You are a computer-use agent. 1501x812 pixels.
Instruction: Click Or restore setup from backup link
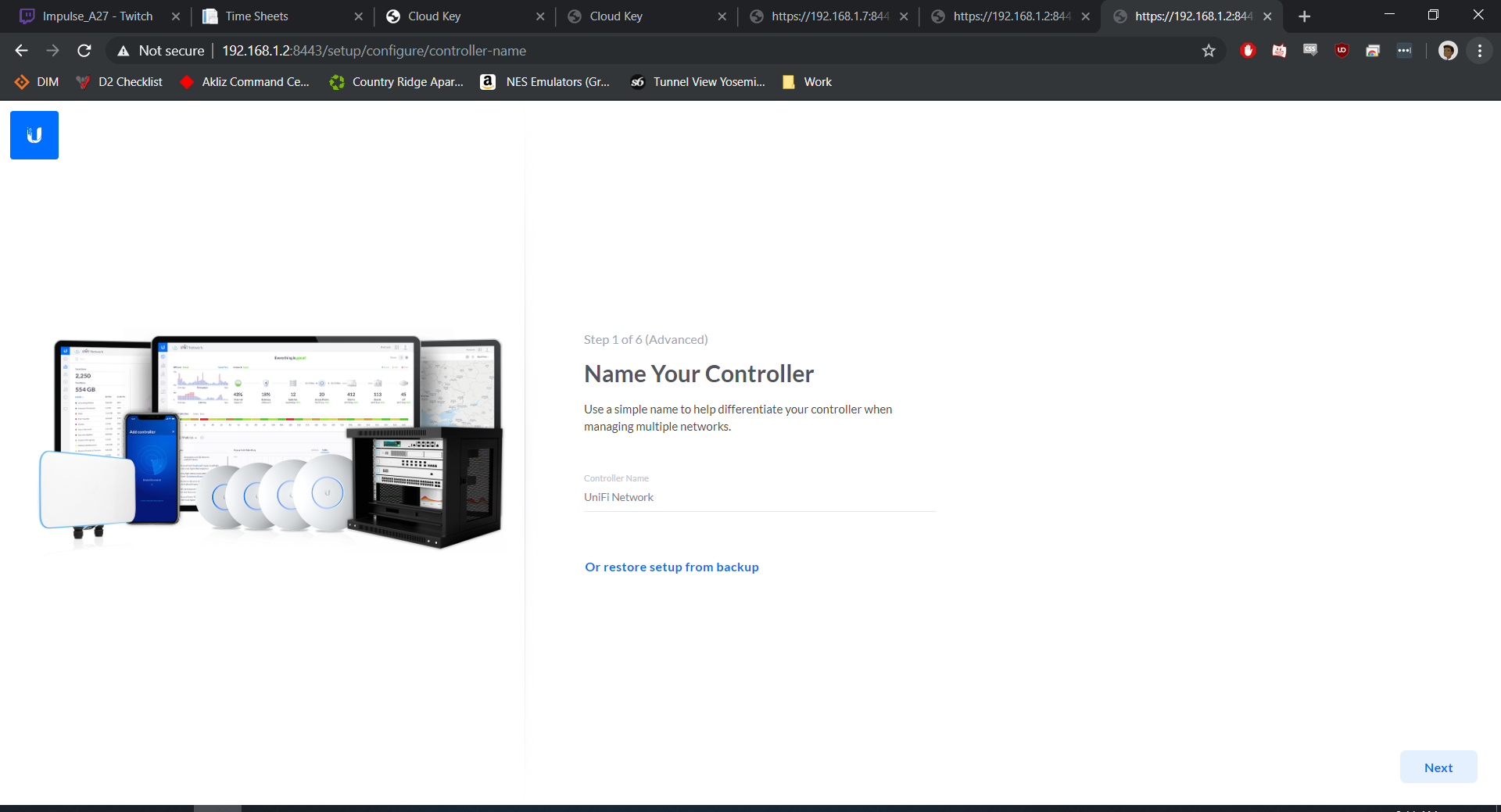point(672,567)
